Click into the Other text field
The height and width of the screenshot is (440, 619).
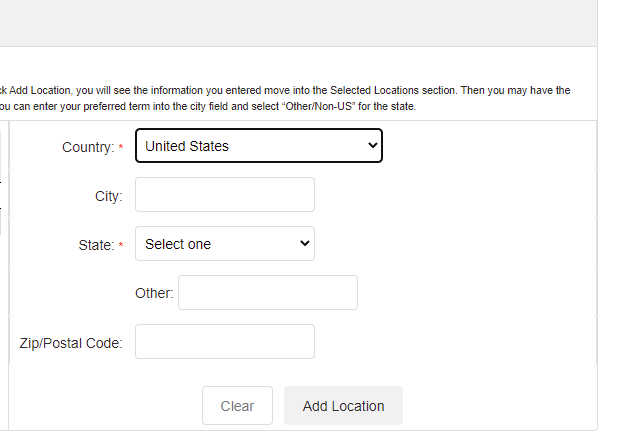pyautogui.click(x=267, y=293)
